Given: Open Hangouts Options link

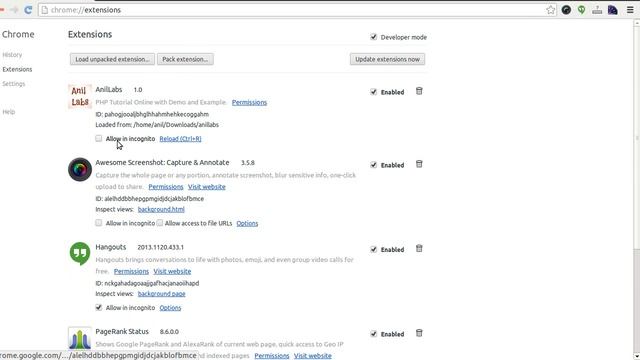Looking at the screenshot, I should (170, 308).
